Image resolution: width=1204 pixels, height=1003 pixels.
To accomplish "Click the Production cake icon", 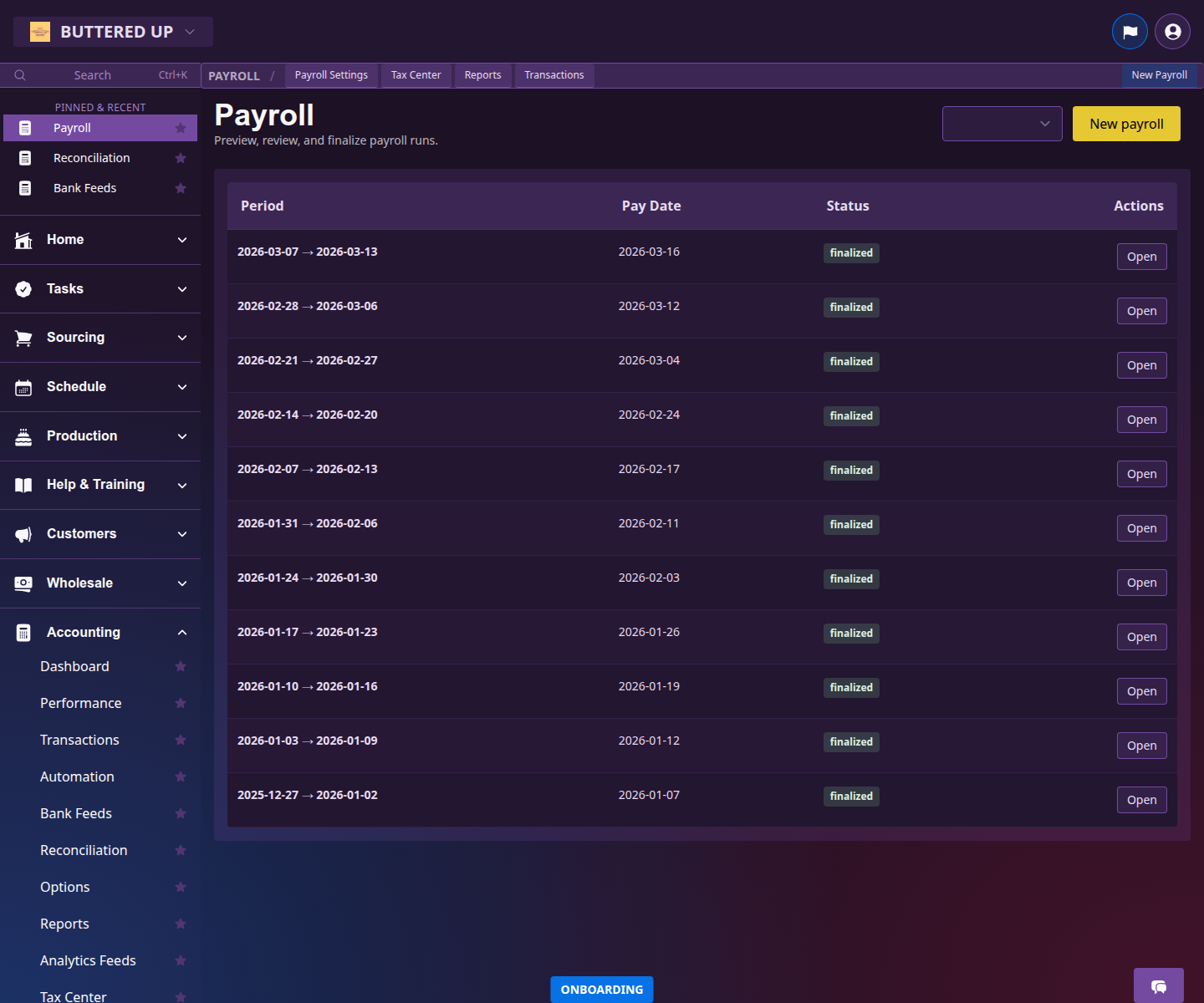I will [x=23, y=435].
